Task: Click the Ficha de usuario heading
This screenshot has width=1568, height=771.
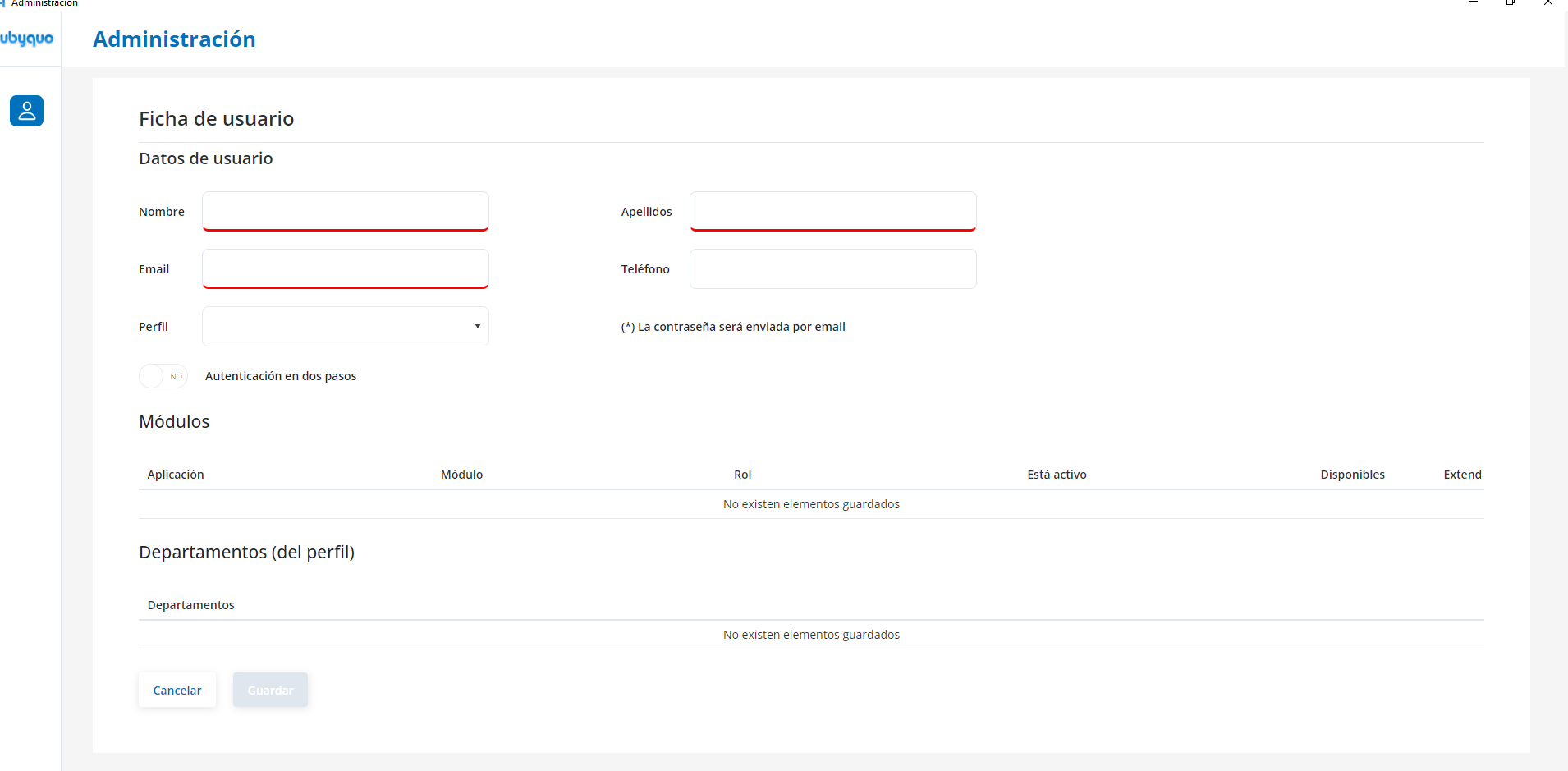Action: point(216,119)
